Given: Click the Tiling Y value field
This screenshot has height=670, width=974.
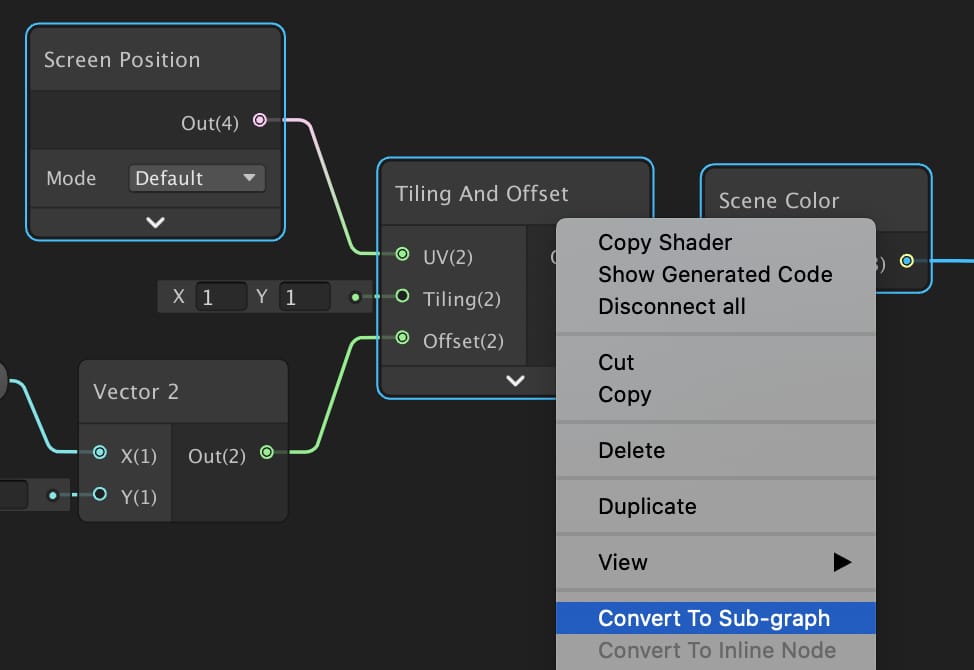Looking at the screenshot, I should point(303,297).
